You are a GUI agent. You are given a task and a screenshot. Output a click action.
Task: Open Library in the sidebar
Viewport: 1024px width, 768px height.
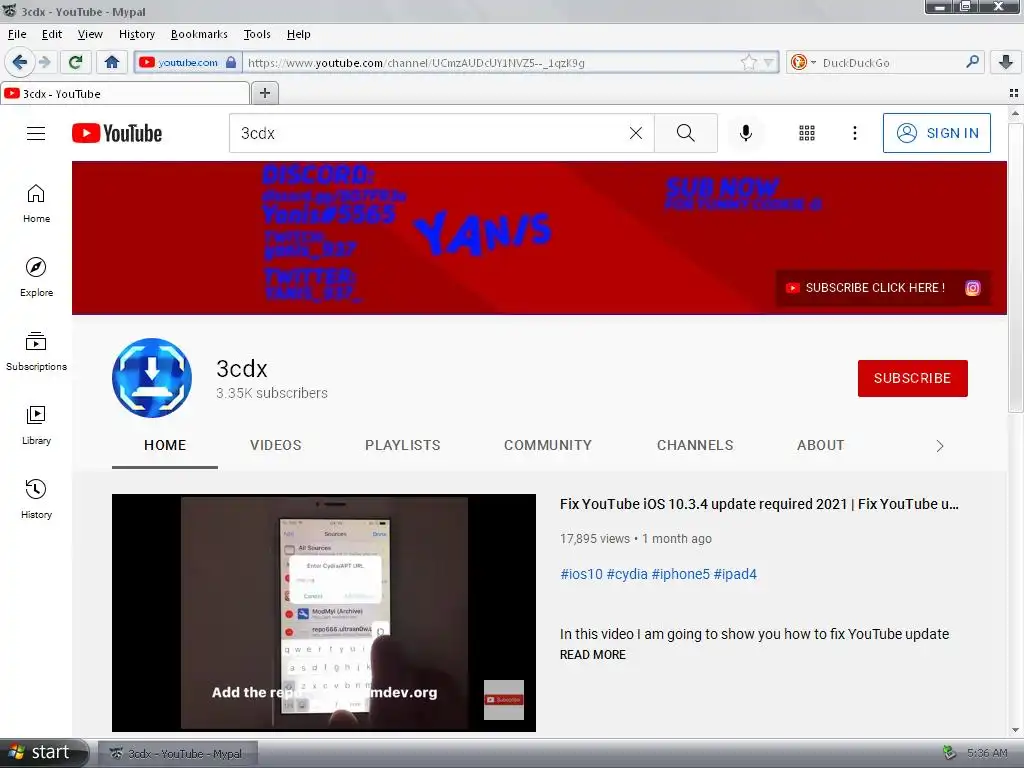click(x=36, y=426)
